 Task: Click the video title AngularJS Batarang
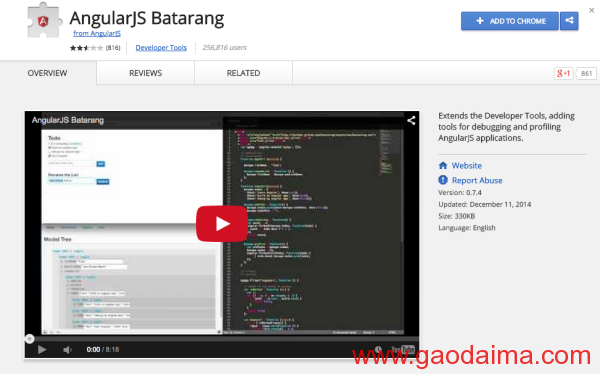(x=68, y=120)
